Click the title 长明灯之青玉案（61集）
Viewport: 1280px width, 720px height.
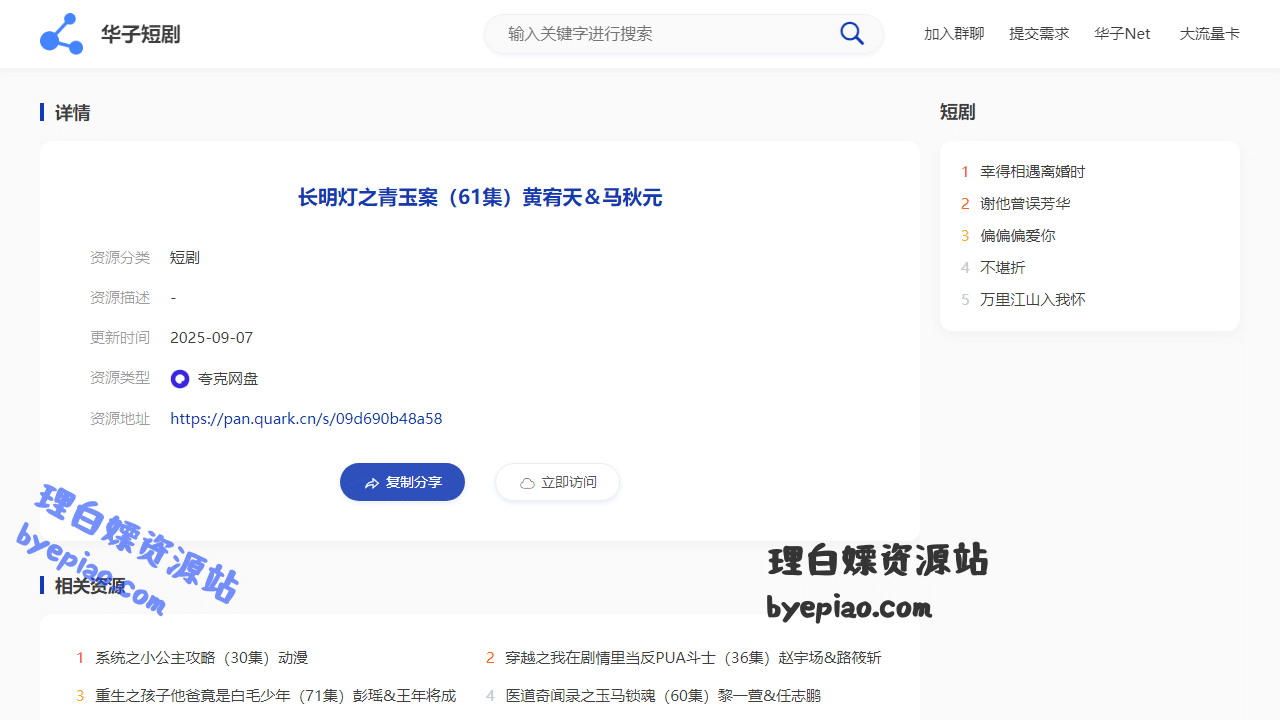[x=480, y=198]
